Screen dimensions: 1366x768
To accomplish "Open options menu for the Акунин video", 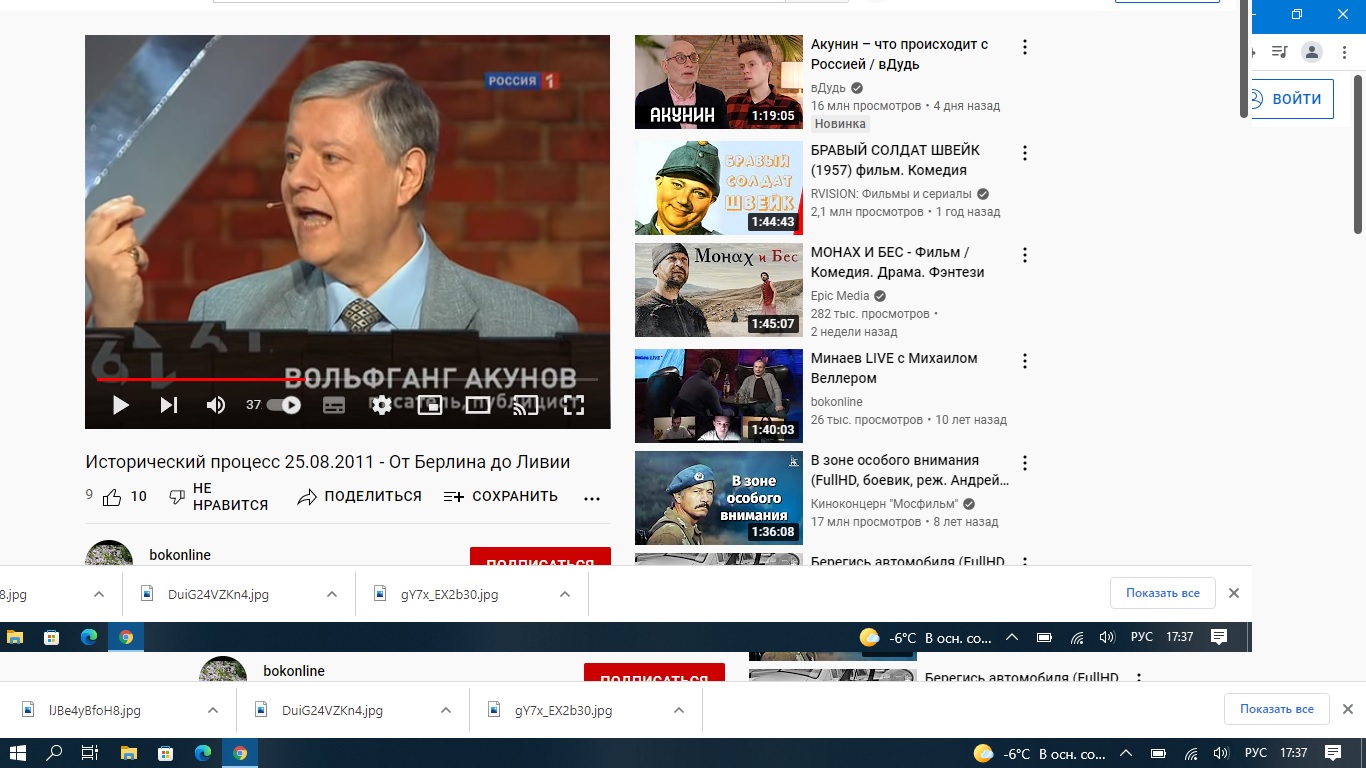I will (x=1024, y=47).
